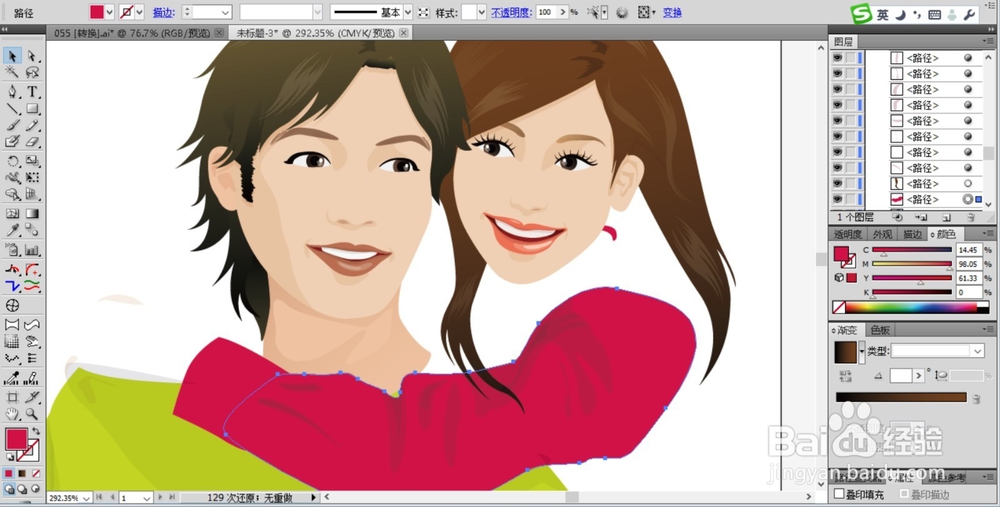Click target circle of selected bottom <路径> row
The image size is (1000, 507).
pos(968,200)
